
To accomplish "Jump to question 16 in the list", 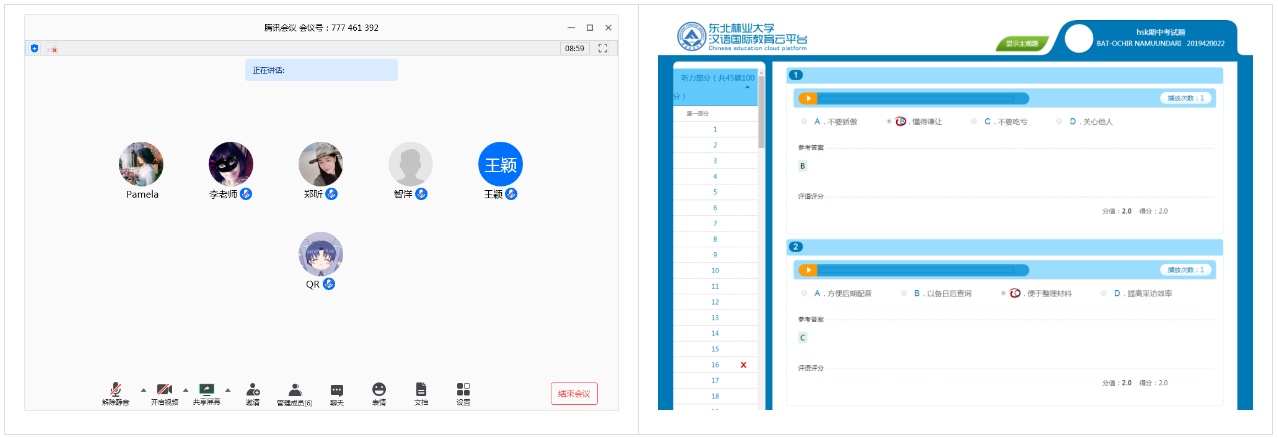I will pyautogui.click(x=715, y=365).
